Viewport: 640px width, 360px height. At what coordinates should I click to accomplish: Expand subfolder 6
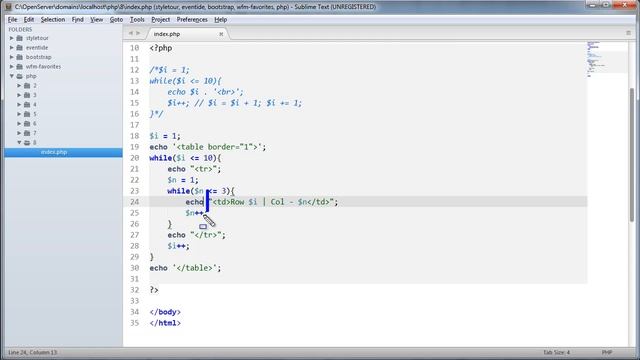tap(19, 124)
